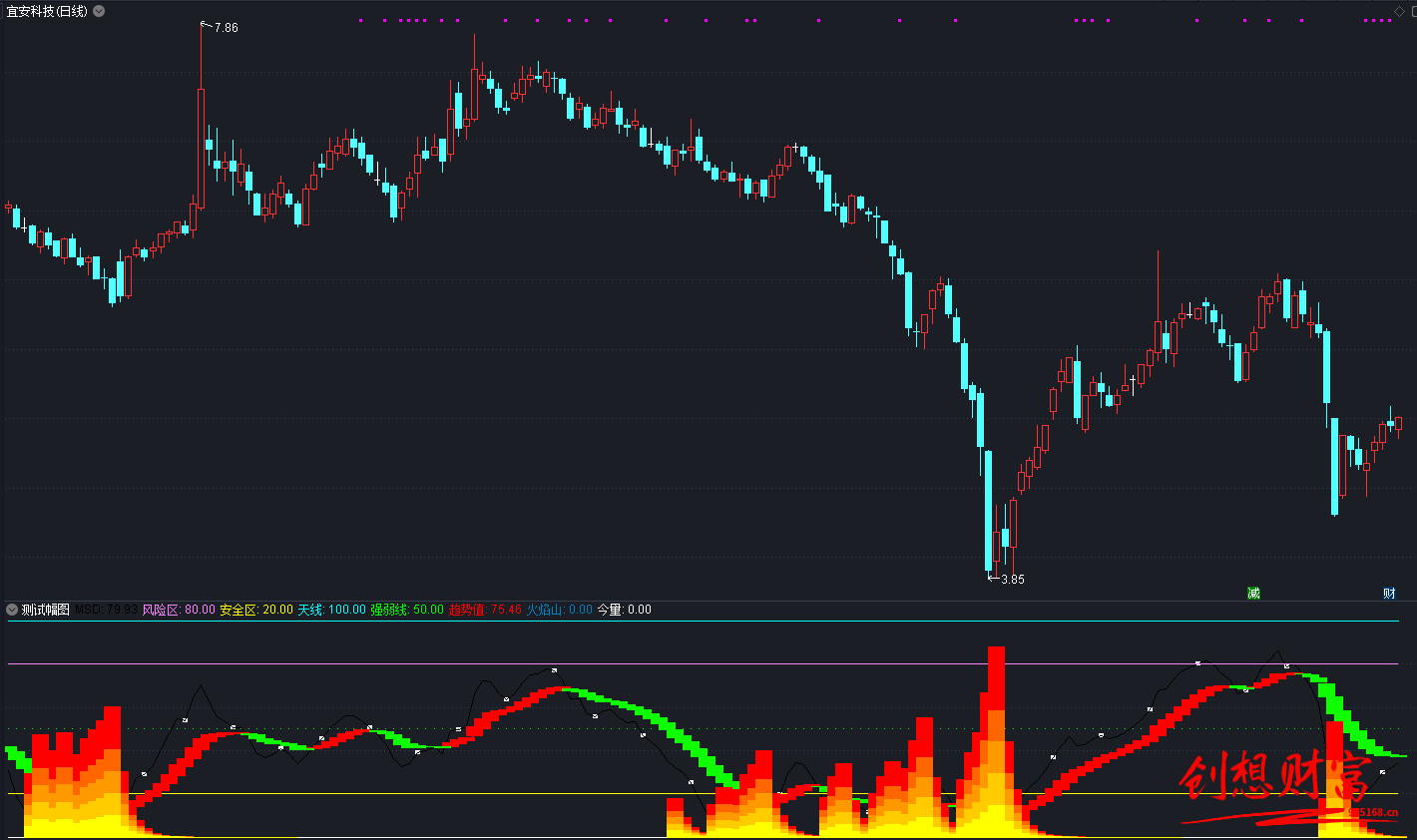Select the 宜安科技(日线) chart title
This screenshot has height=840, width=1417.
pyautogui.click(x=46, y=11)
